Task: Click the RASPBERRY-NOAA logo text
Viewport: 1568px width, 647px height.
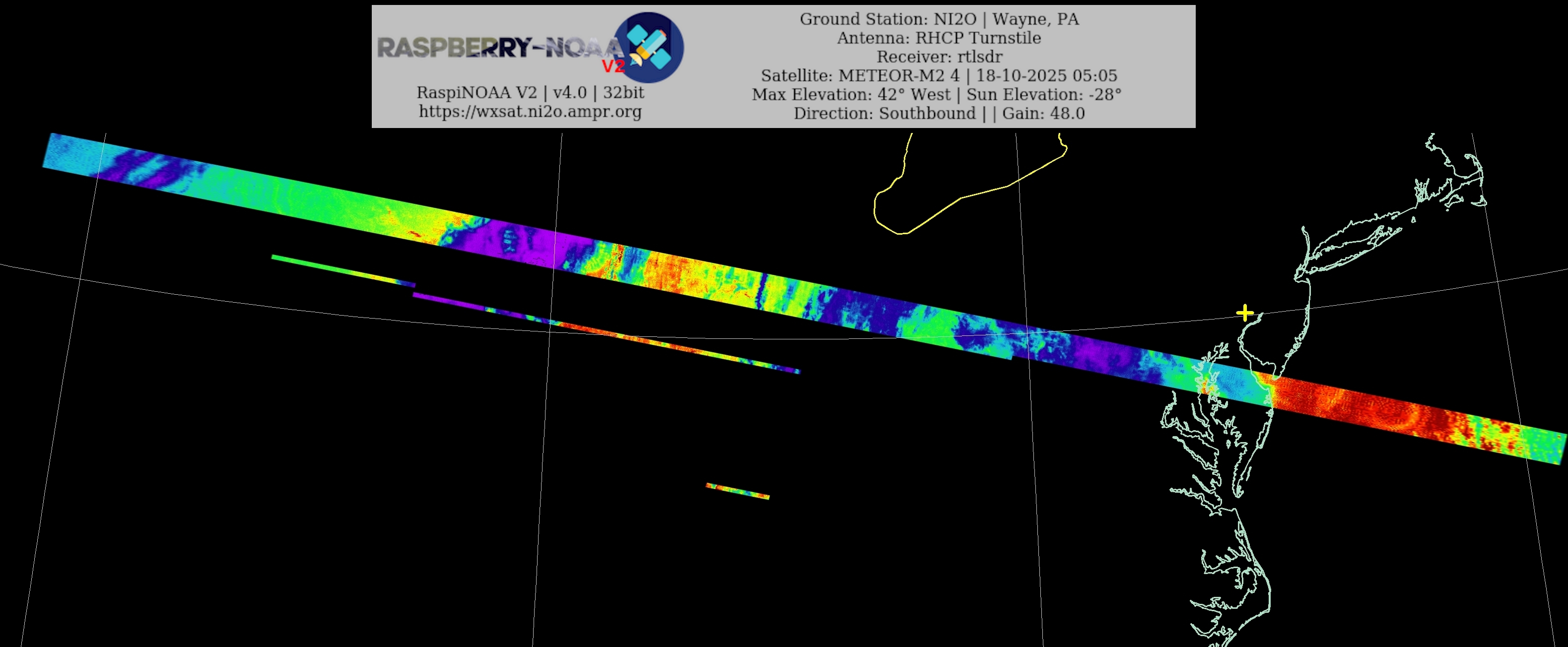Action: 498,47
